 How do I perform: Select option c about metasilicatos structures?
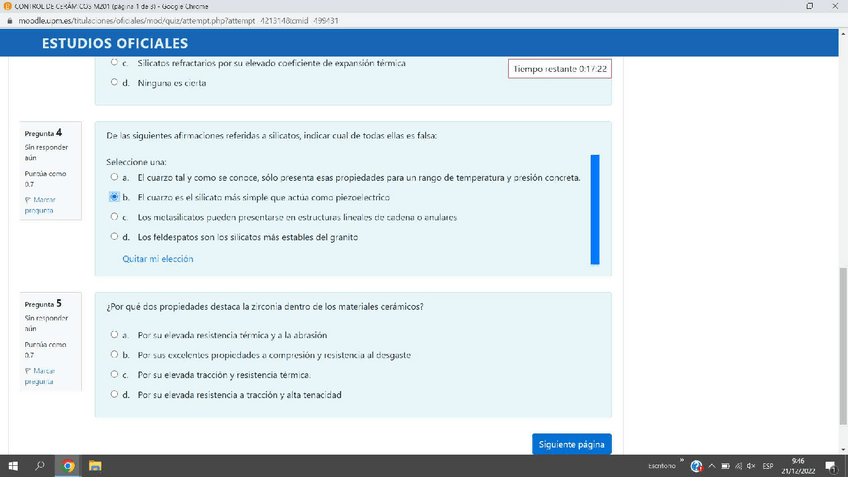point(114,217)
